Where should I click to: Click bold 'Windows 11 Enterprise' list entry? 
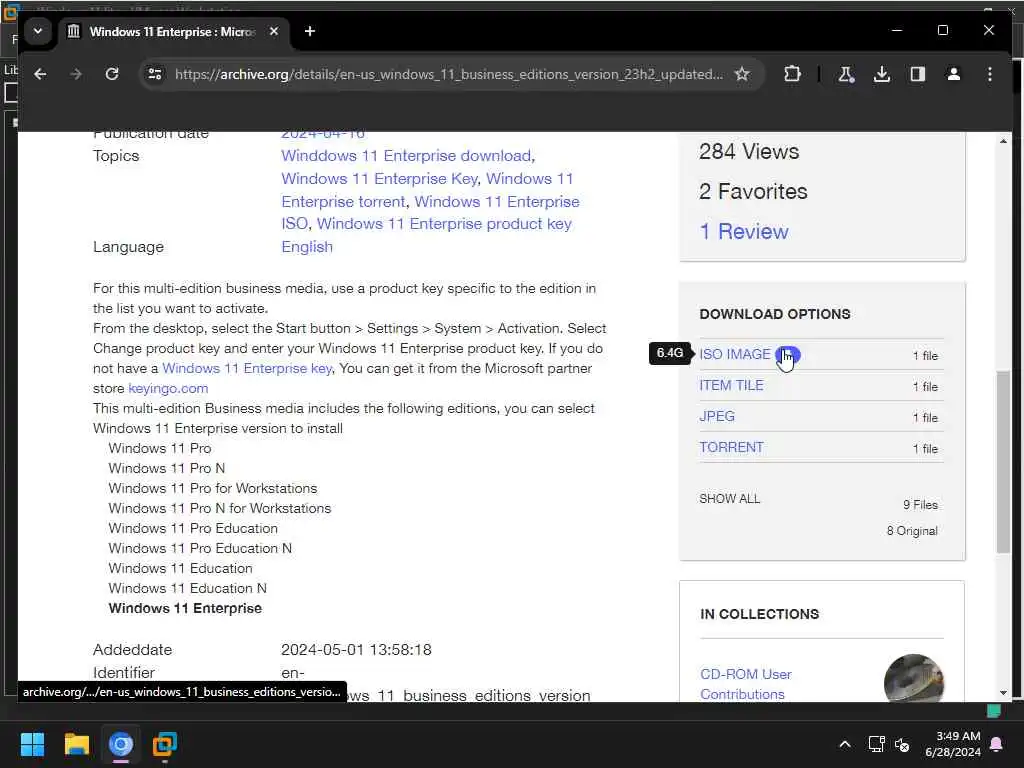pos(185,609)
